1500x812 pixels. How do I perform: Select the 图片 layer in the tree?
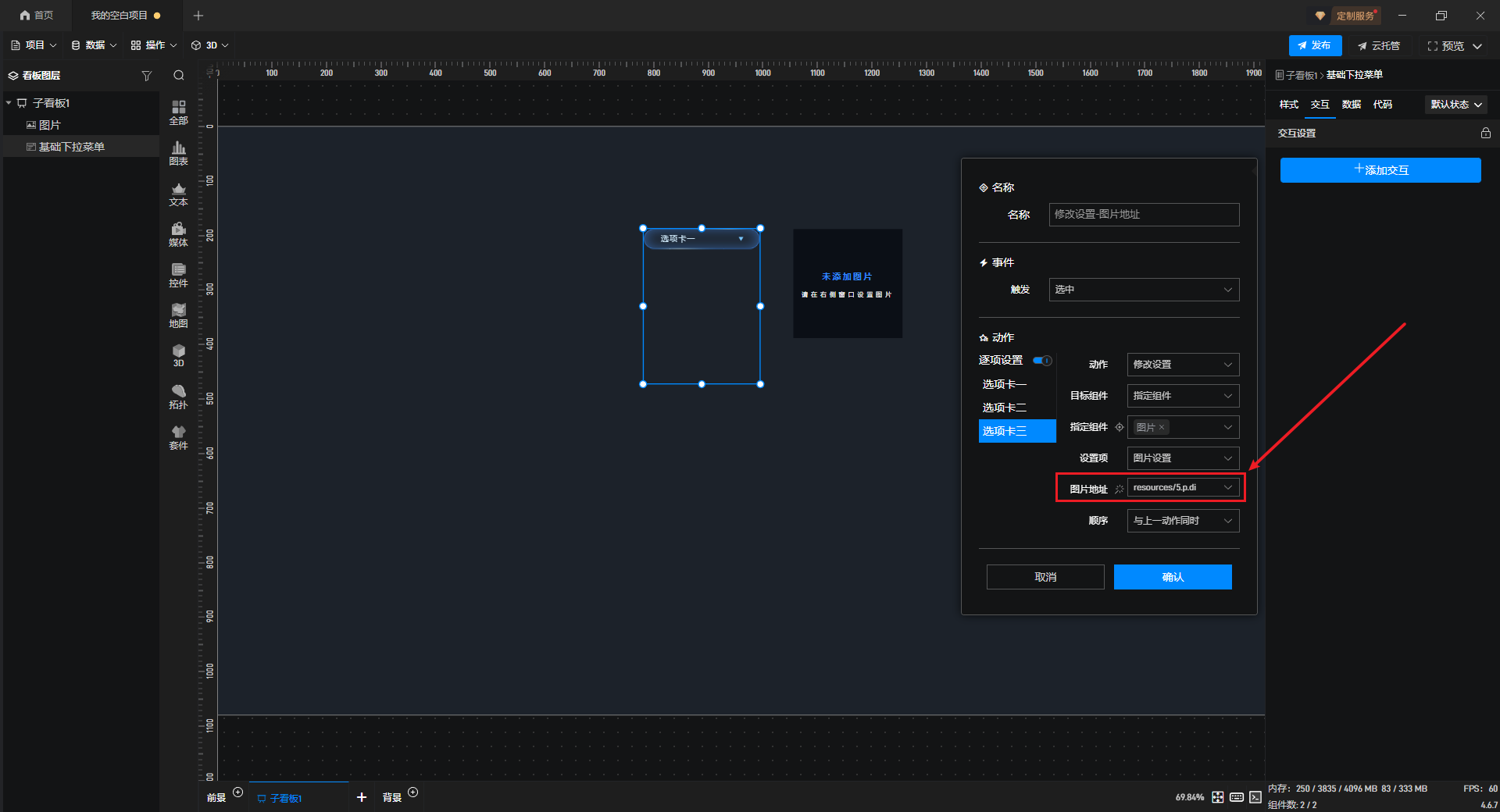click(x=49, y=125)
